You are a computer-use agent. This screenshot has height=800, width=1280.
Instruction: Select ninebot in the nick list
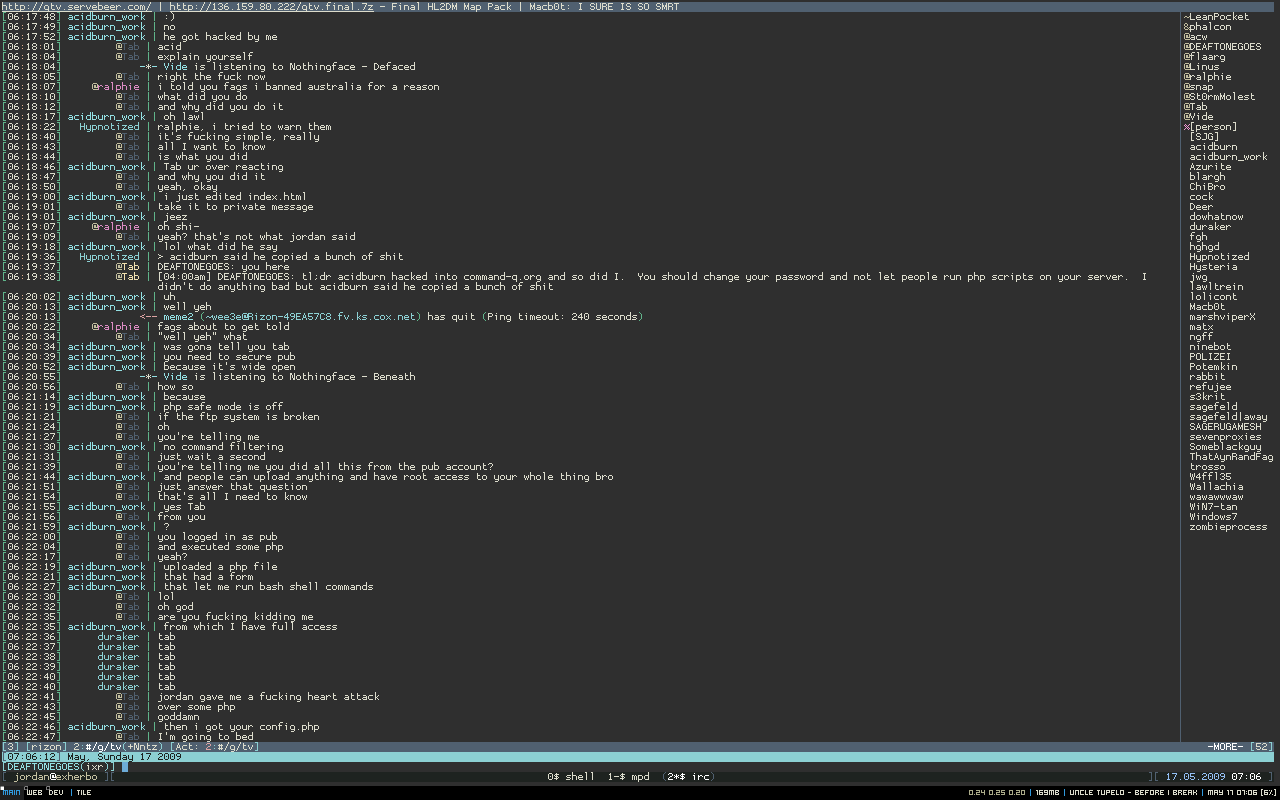1210,347
